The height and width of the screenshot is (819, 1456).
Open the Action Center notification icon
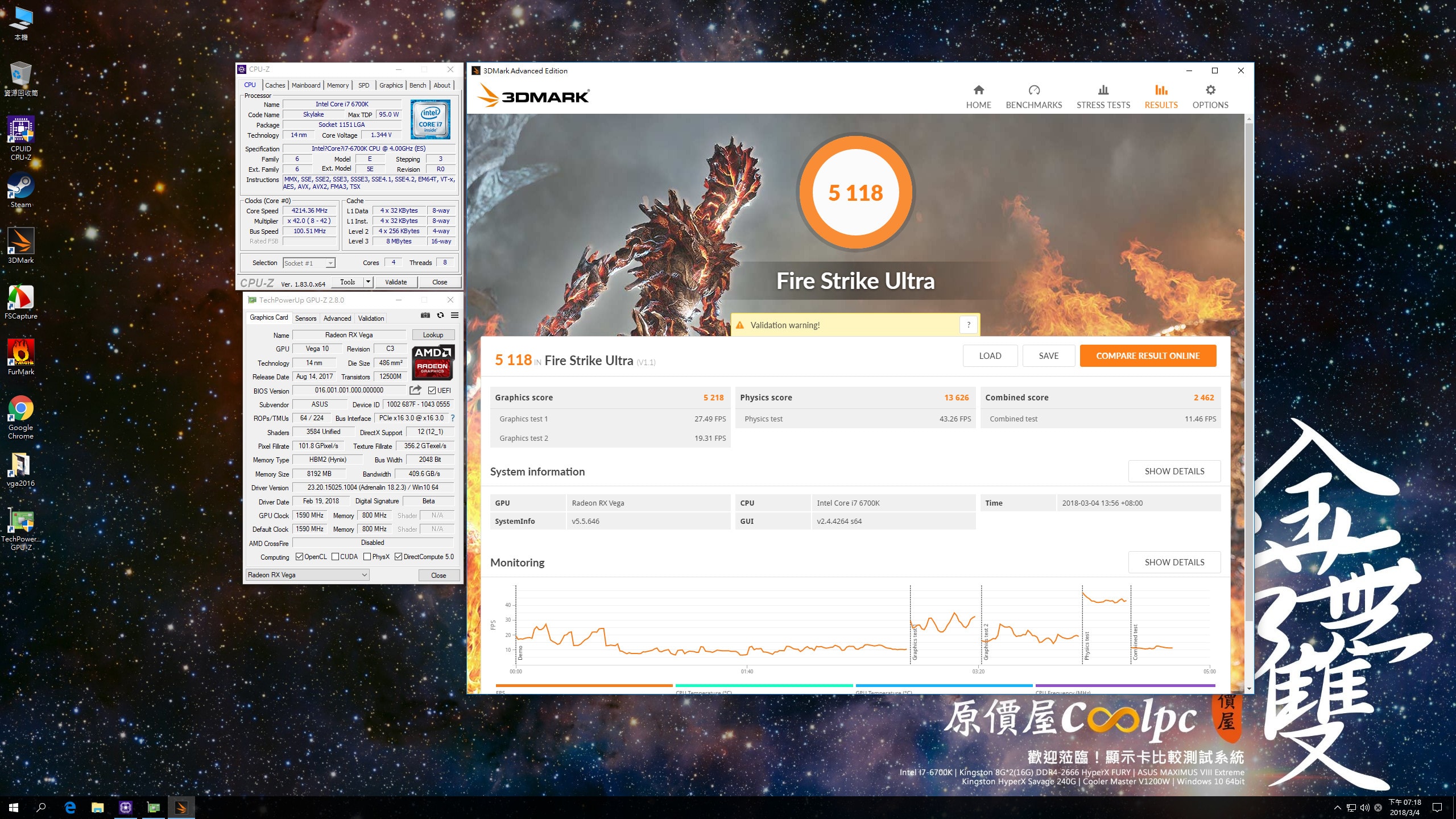(x=1437, y=807)
